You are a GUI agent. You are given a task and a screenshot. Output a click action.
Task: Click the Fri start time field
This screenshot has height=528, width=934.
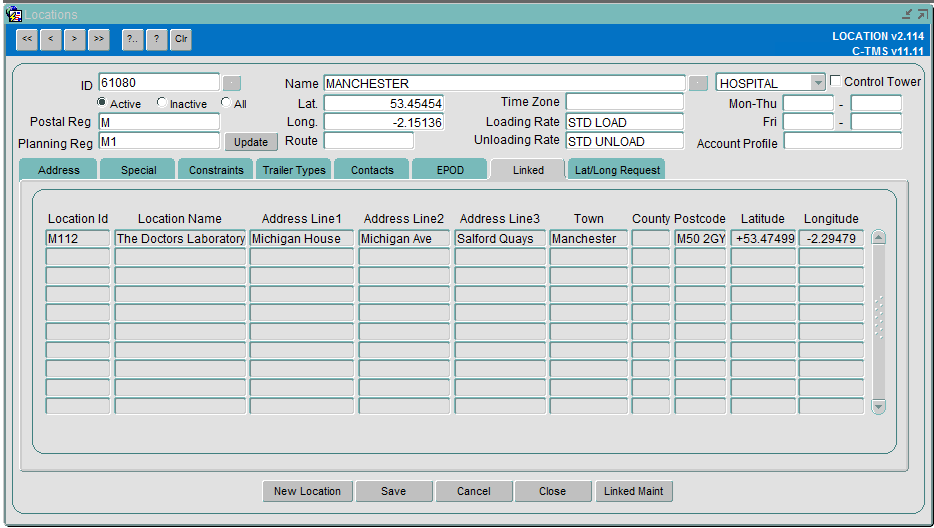[x=808, y=122]
